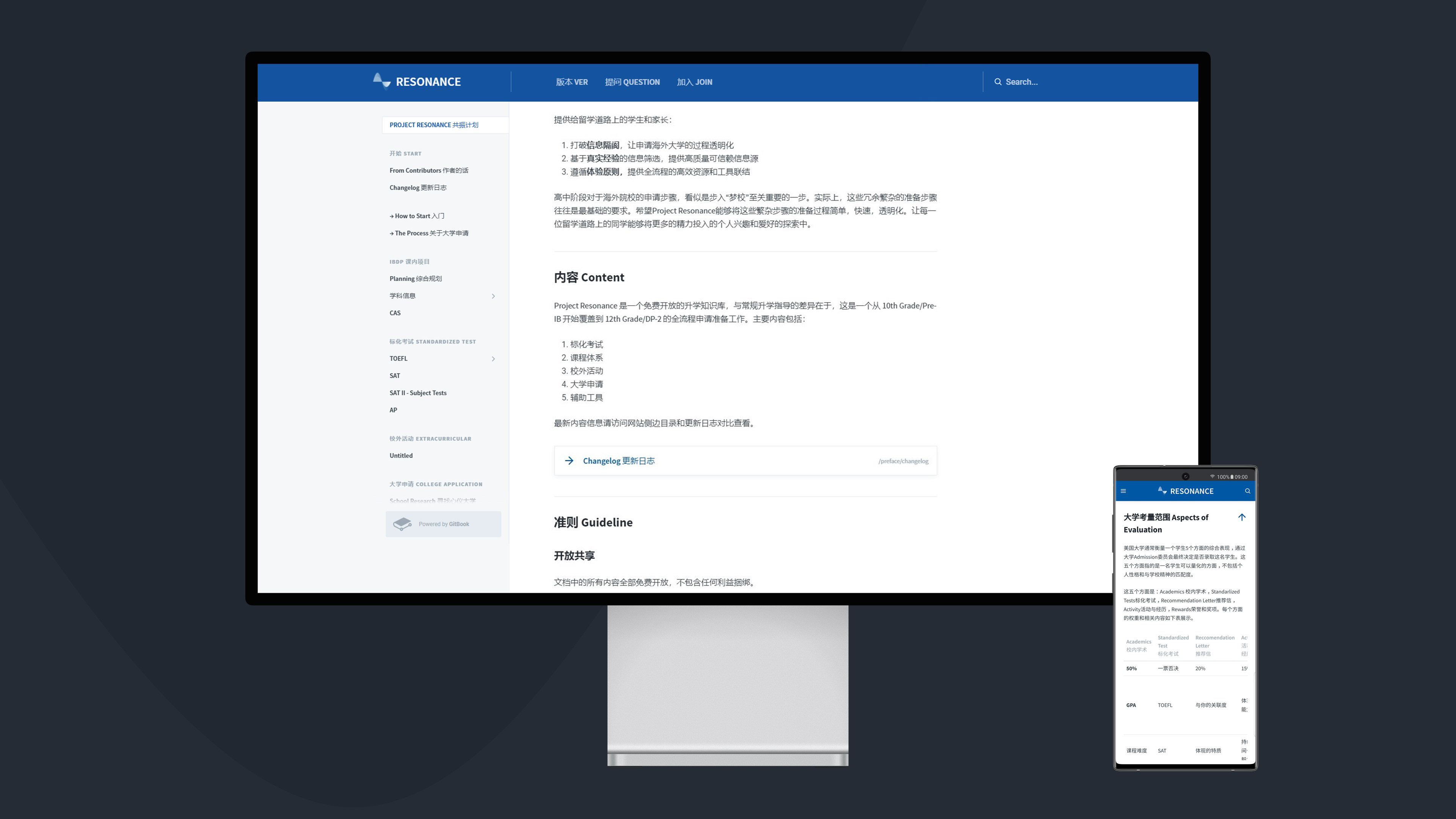Expand the TOEFL sidebar section
Screen dimensions: 1456x819
tap(493, 358)
